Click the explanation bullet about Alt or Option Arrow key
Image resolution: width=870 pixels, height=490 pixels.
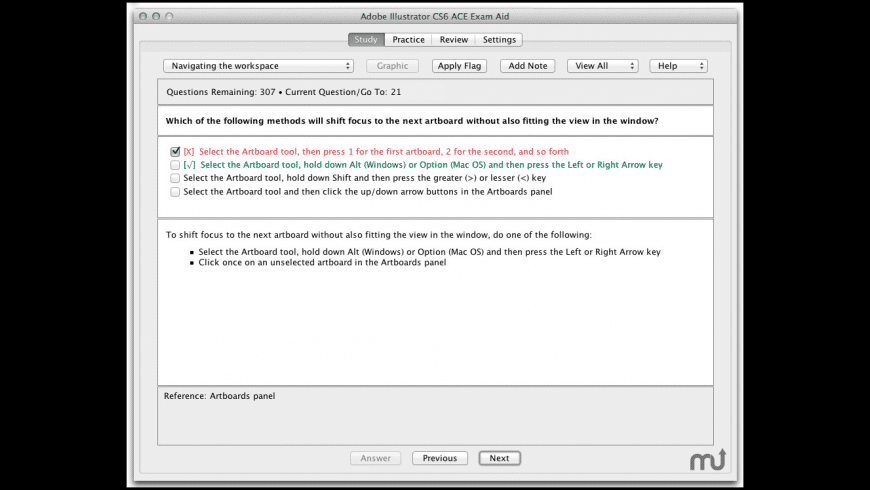click(429, 251)
